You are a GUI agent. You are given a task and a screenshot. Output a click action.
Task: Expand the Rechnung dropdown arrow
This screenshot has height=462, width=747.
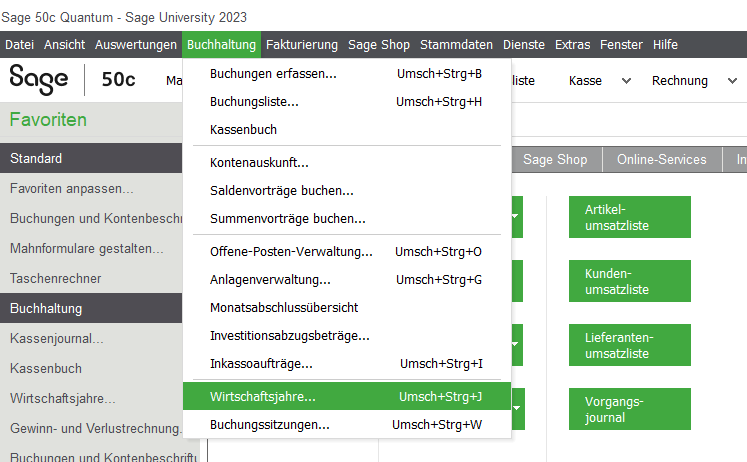click(x=732, y=81)
